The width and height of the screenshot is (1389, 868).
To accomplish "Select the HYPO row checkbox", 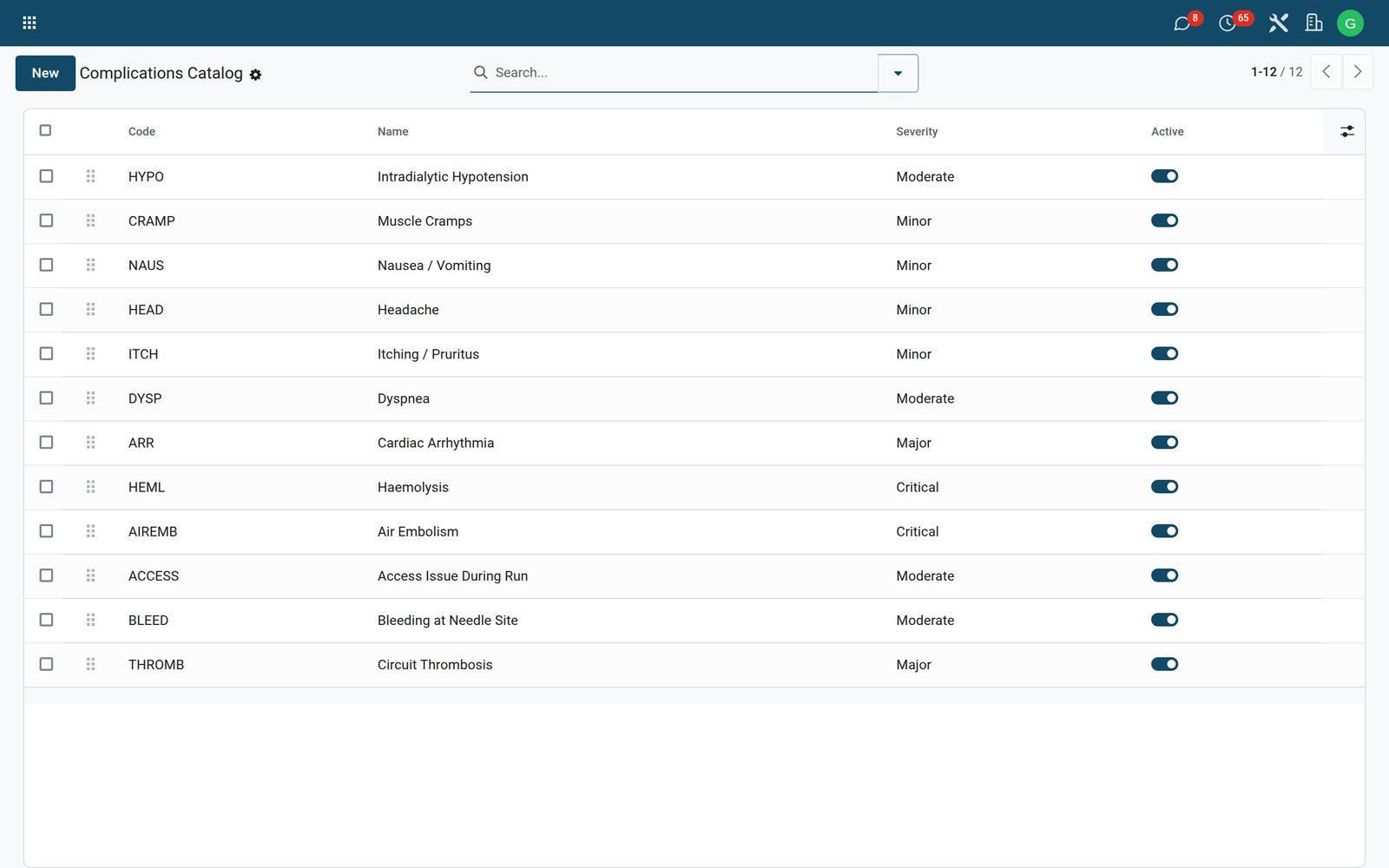I will point(46,176).
